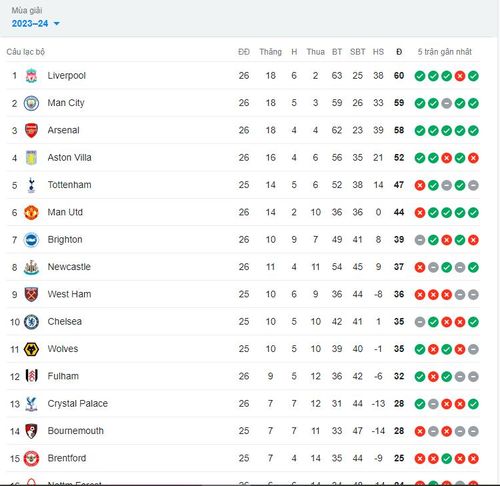Click the Brentford club crest

31,458
